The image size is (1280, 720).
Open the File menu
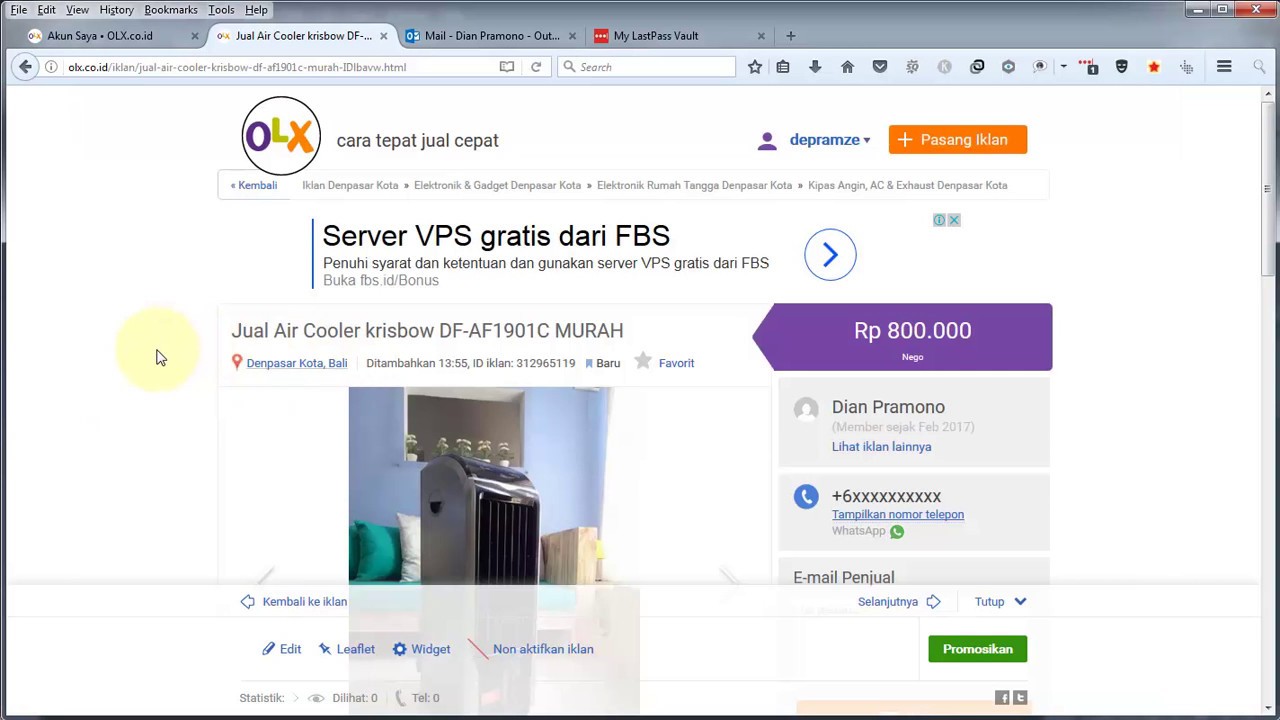pos(19,10)
